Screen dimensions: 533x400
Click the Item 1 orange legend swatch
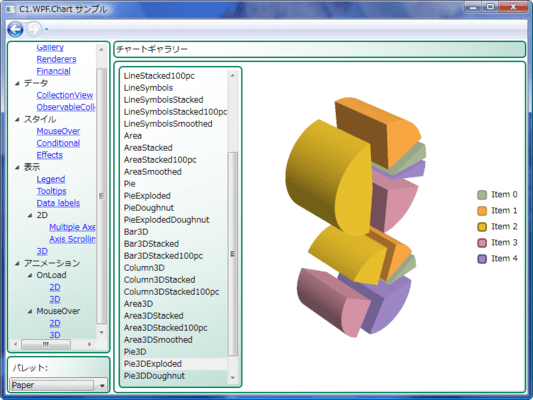pyautogui.click(x=482, y=211)
